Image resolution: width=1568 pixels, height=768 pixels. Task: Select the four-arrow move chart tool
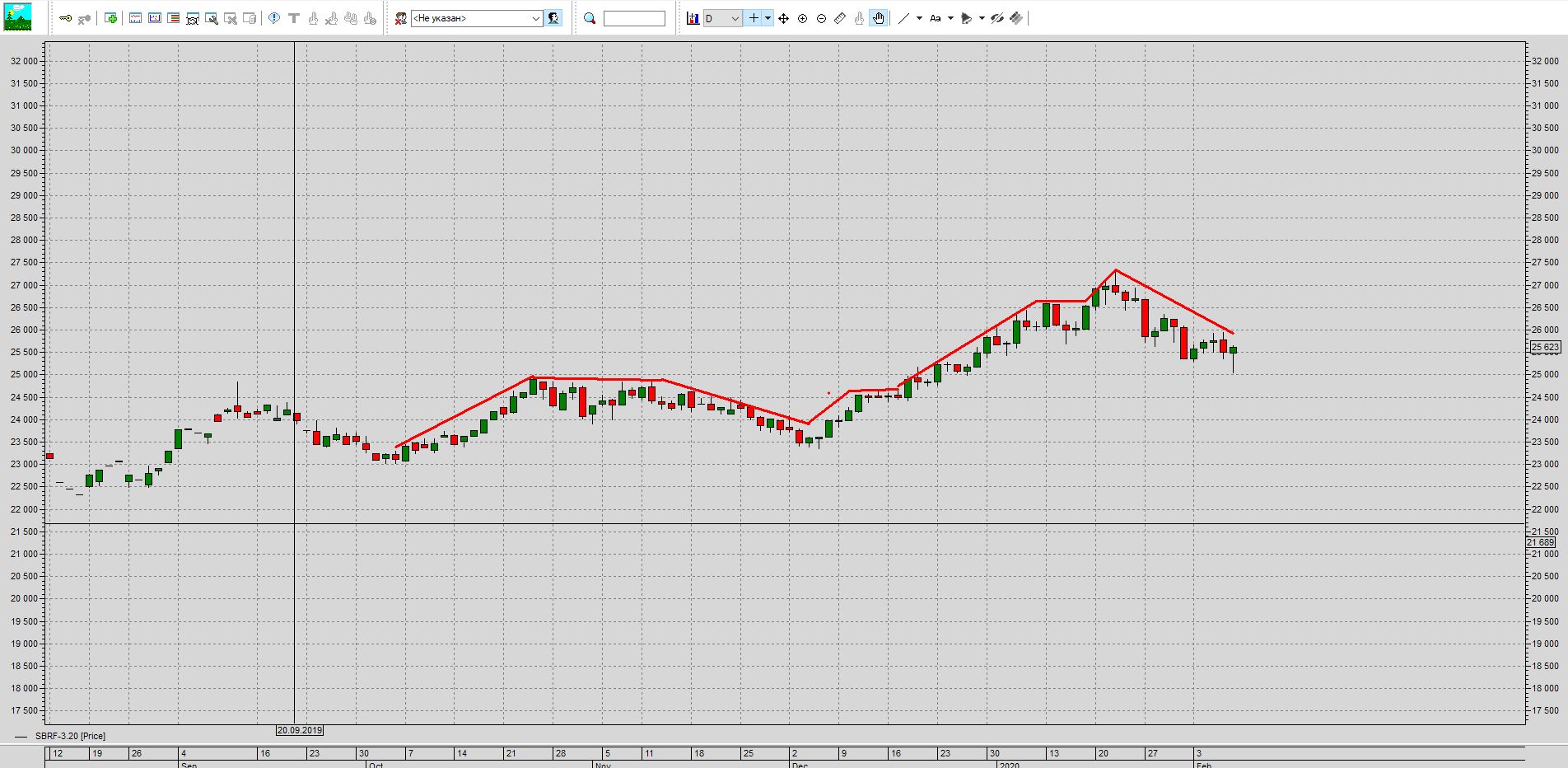[x=784, y=18]
